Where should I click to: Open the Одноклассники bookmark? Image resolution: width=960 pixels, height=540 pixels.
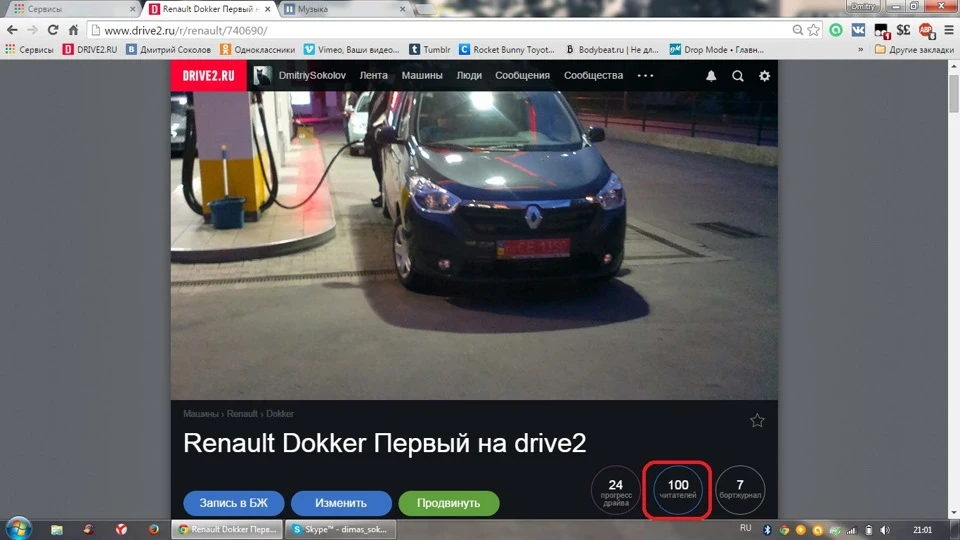tap(258, 50)
